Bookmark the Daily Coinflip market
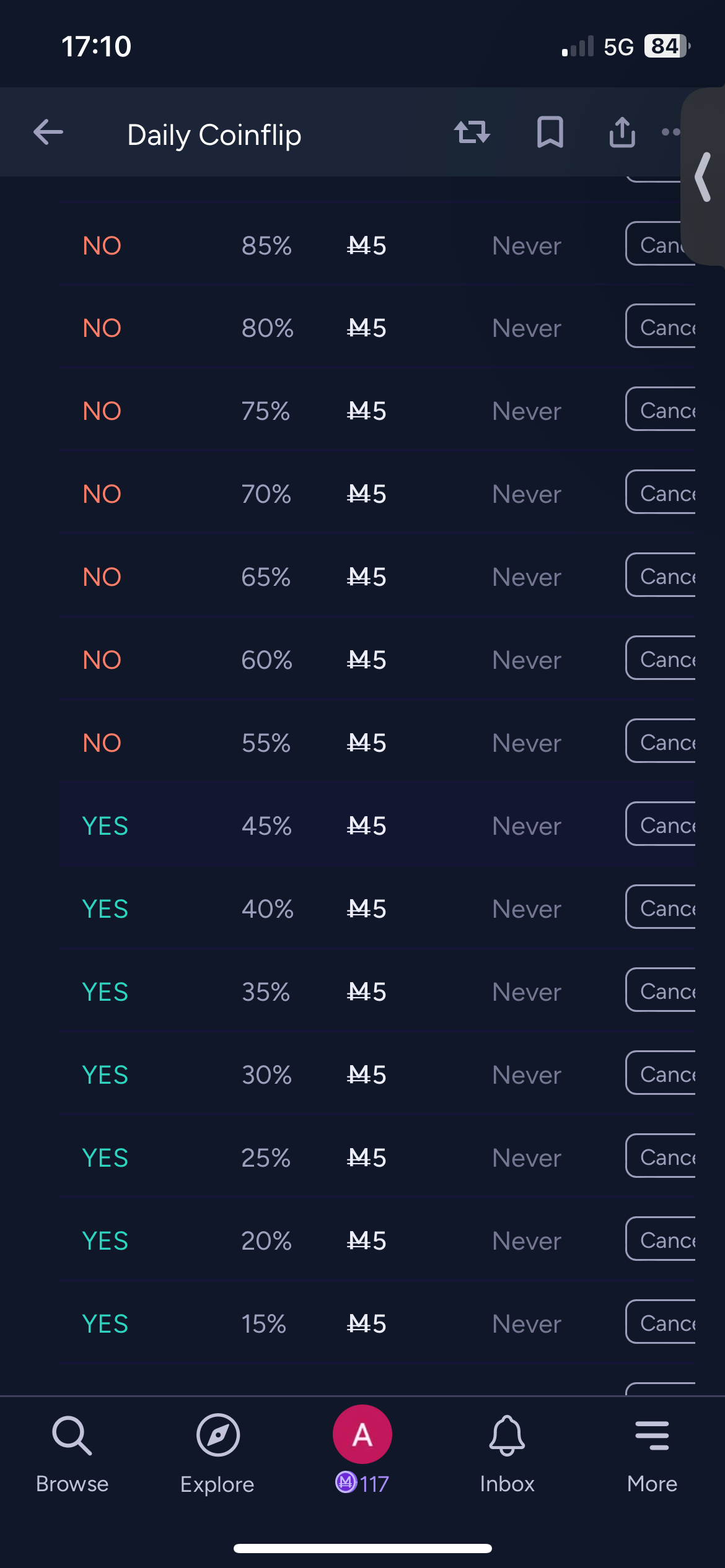The height and width of the screenshot is (1568, 725). 550,133
